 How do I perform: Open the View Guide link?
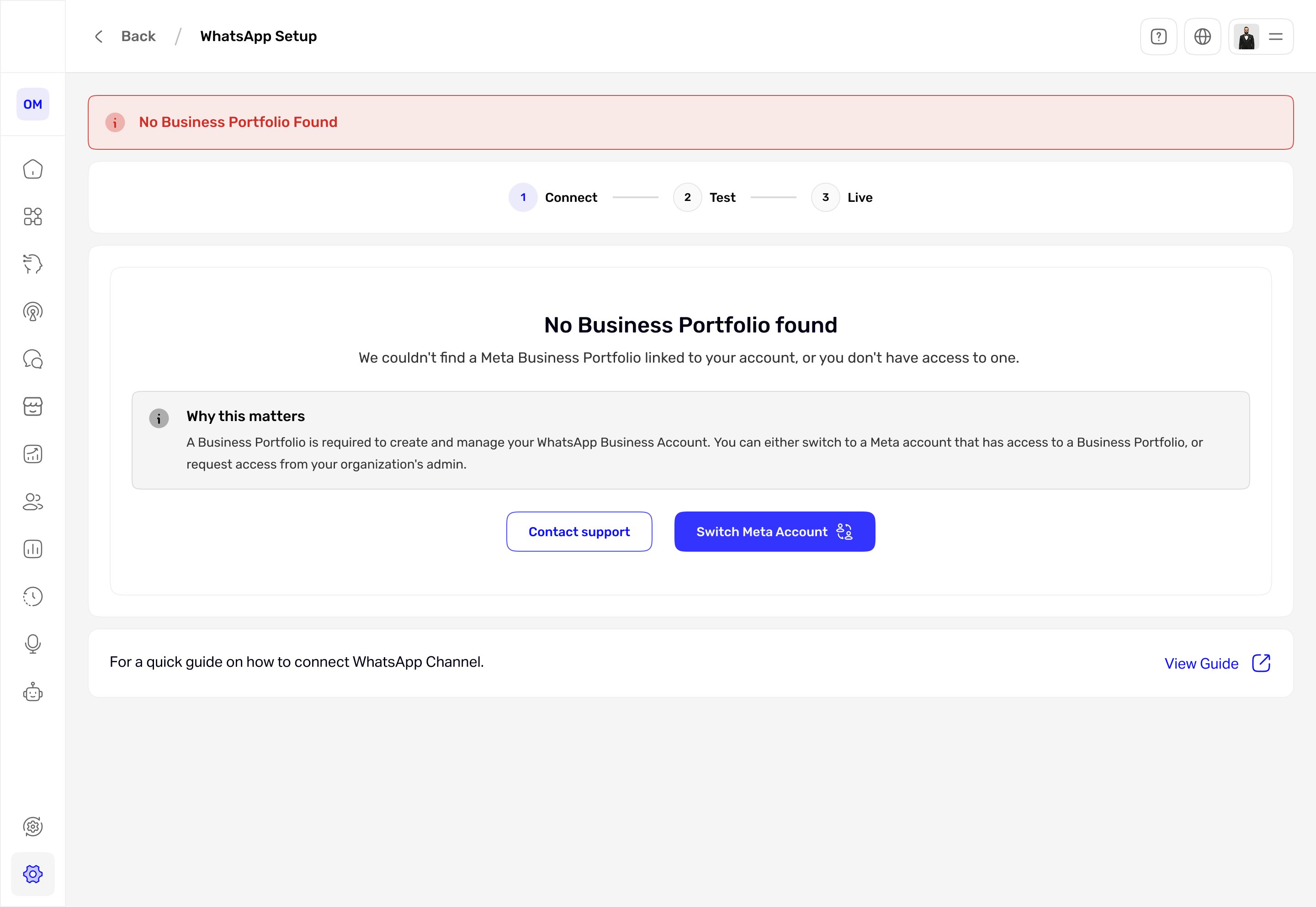click(x=1201, y=663)
